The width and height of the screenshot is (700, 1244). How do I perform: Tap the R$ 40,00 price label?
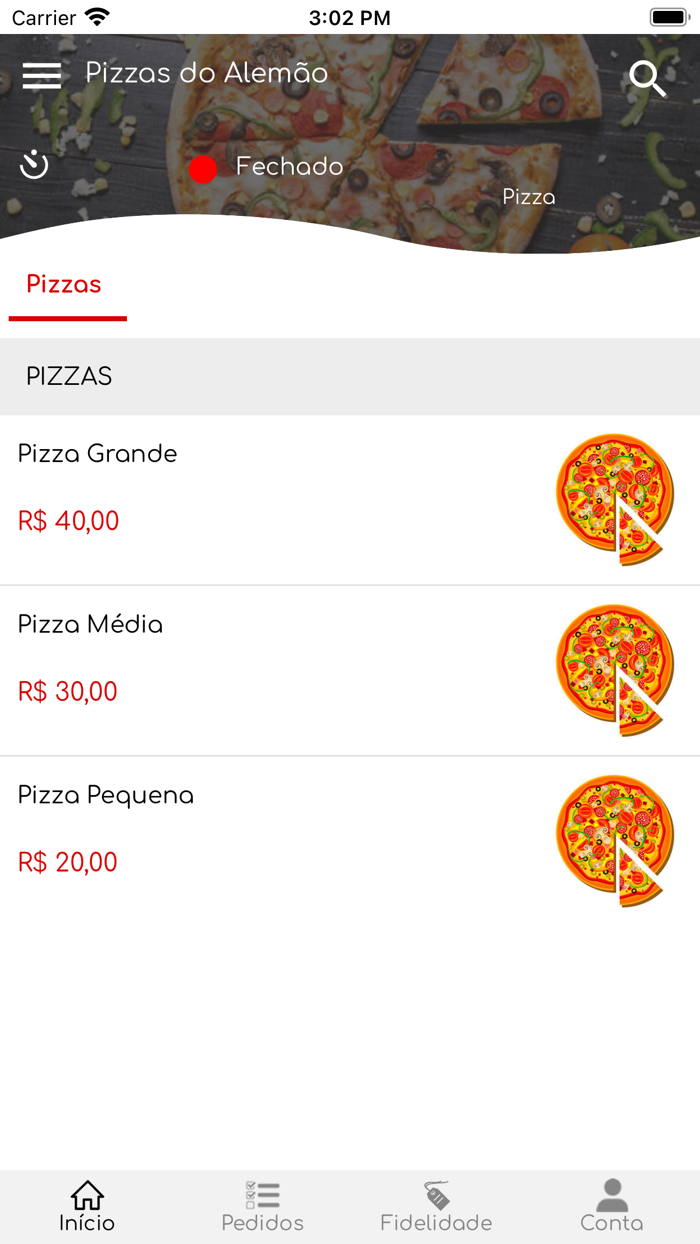[x=67, y=521]
